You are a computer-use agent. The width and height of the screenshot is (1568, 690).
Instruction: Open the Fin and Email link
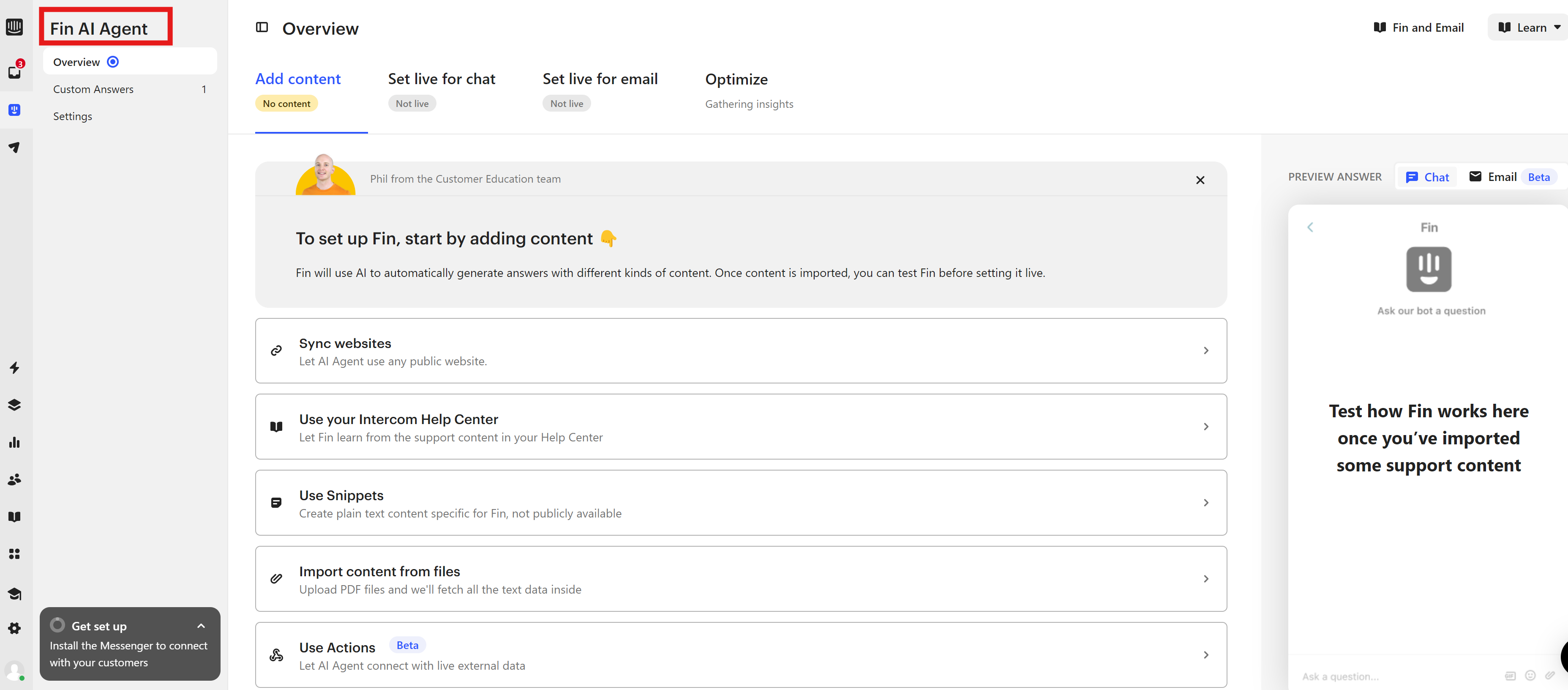tap(1418, 27)
